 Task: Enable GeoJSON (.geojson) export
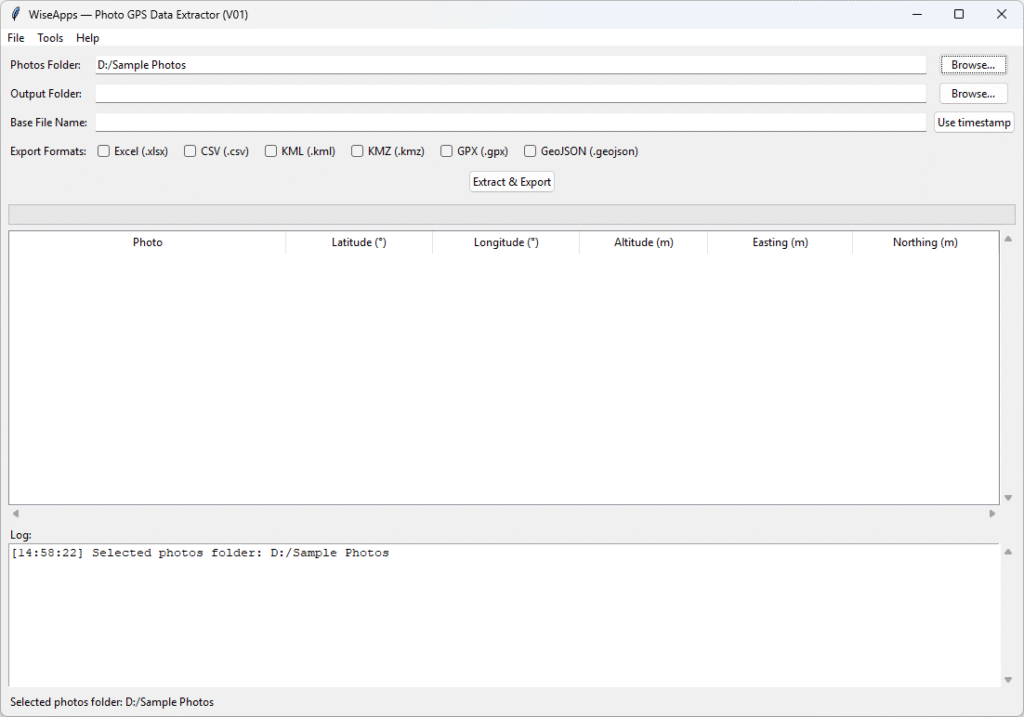[x=531, y=152]
